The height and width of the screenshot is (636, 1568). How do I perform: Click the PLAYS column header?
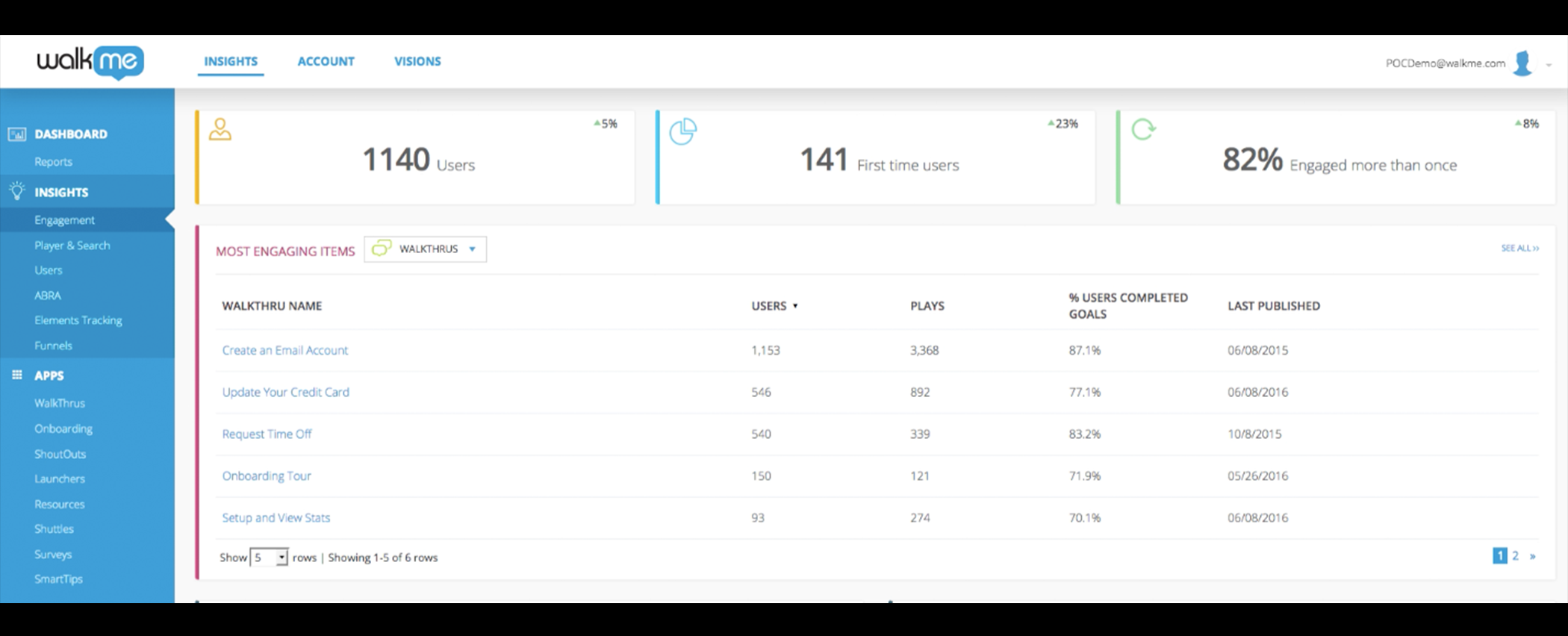[927, 305]
